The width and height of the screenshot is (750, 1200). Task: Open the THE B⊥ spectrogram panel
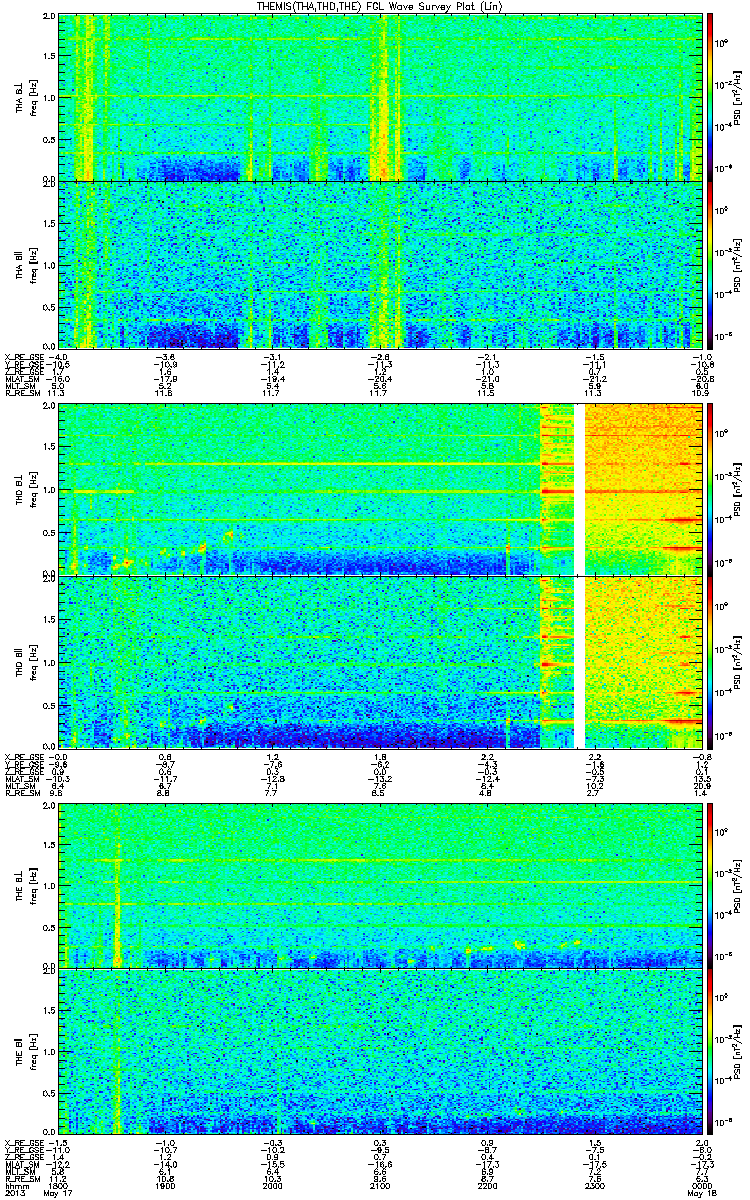pyautogui.click(x=381, y=884)
